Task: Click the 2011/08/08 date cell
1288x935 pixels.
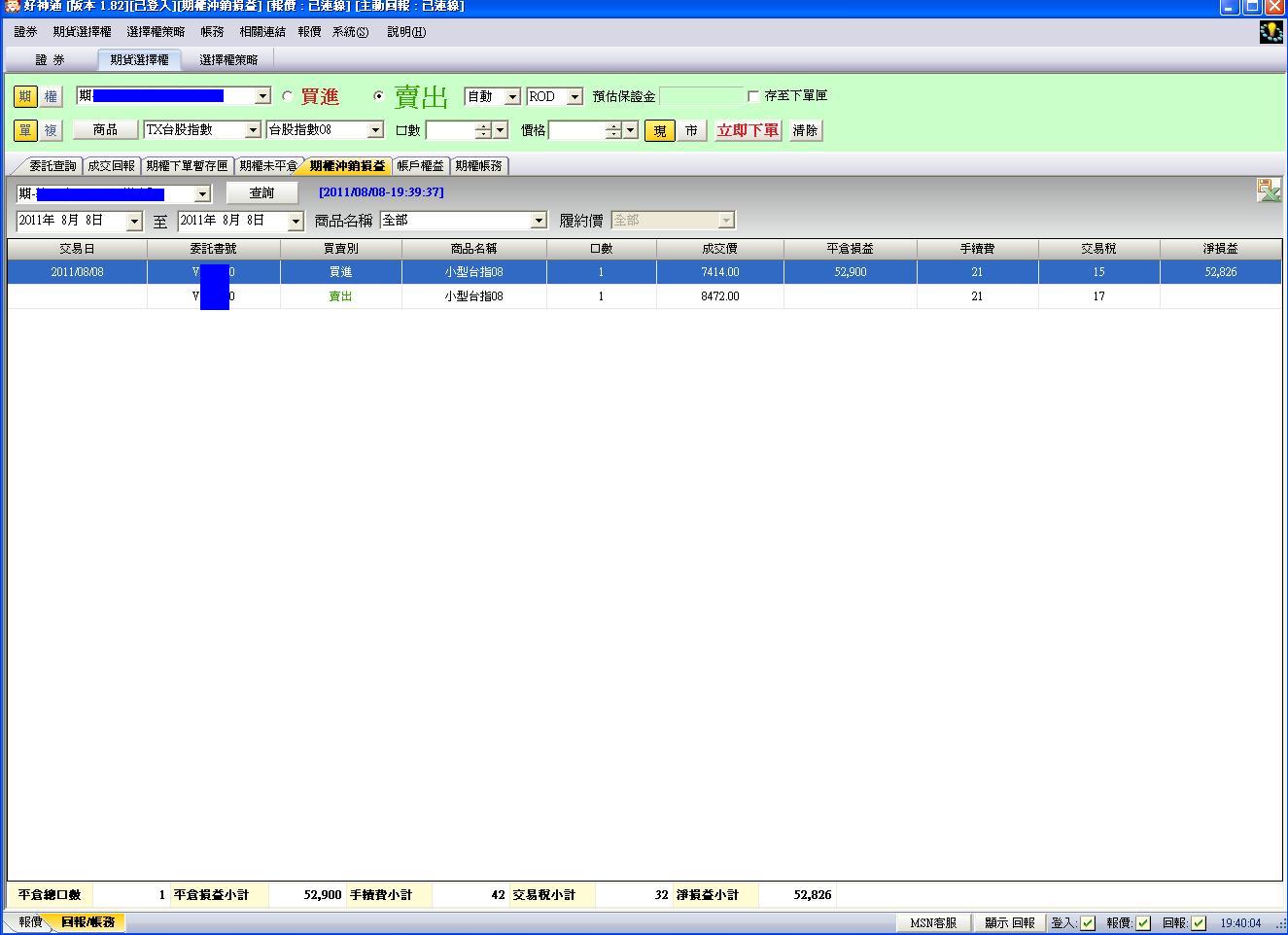Action: tap(77, 272)
